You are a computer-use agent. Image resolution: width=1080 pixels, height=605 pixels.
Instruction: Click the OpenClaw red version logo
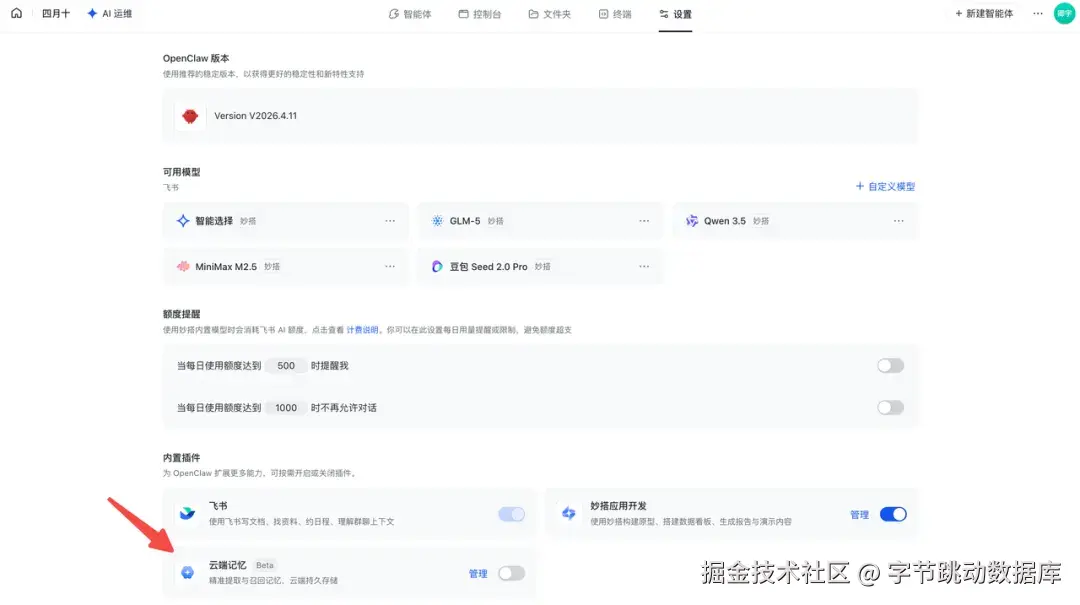click(x=190, y=116)
